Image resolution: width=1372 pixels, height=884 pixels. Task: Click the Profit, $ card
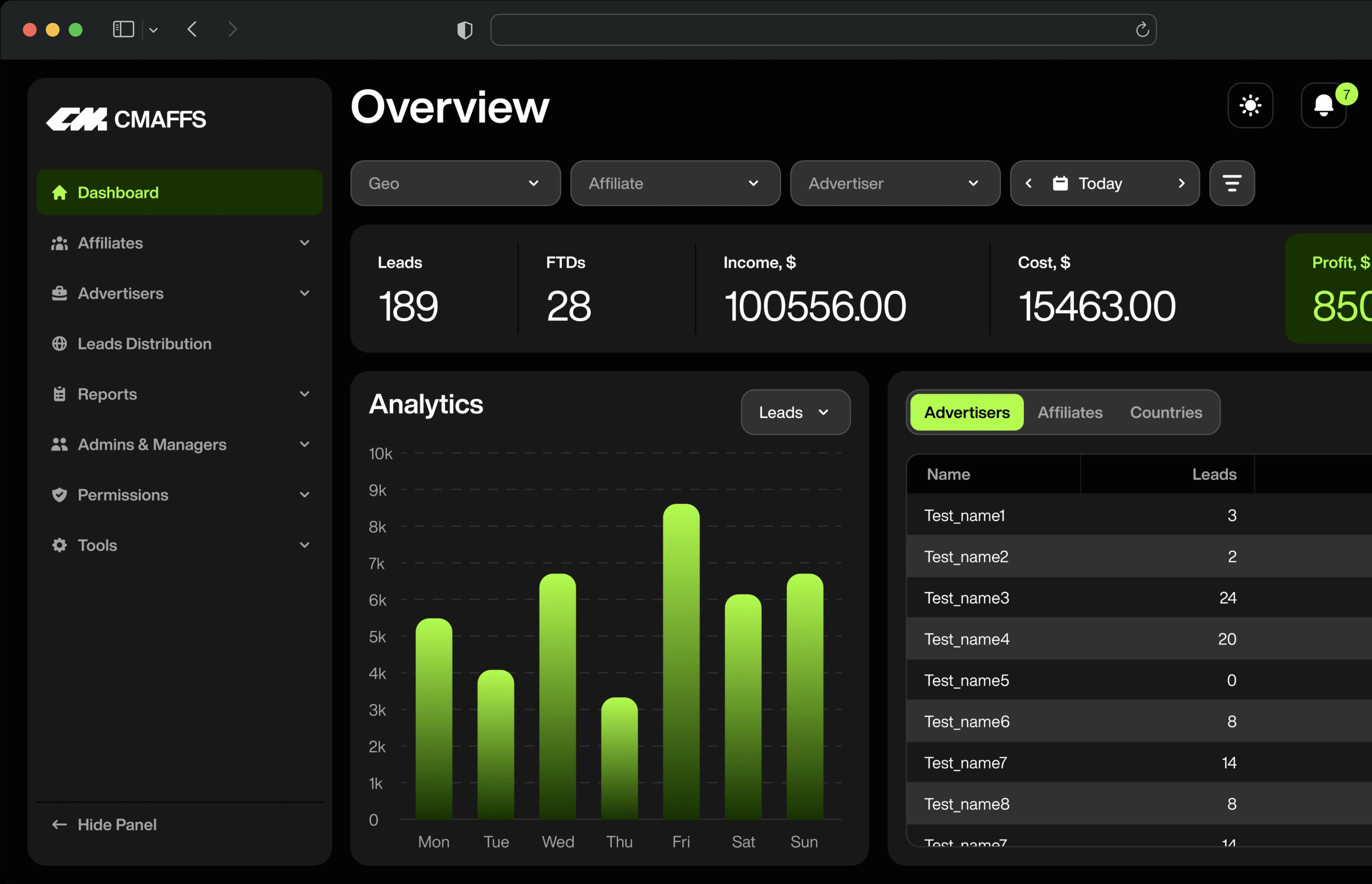(1328, 289)
